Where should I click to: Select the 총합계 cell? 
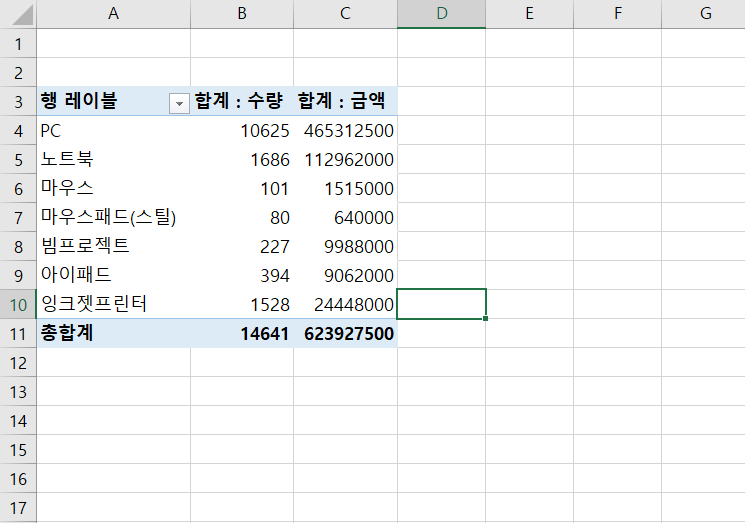[x=113, y=333]
